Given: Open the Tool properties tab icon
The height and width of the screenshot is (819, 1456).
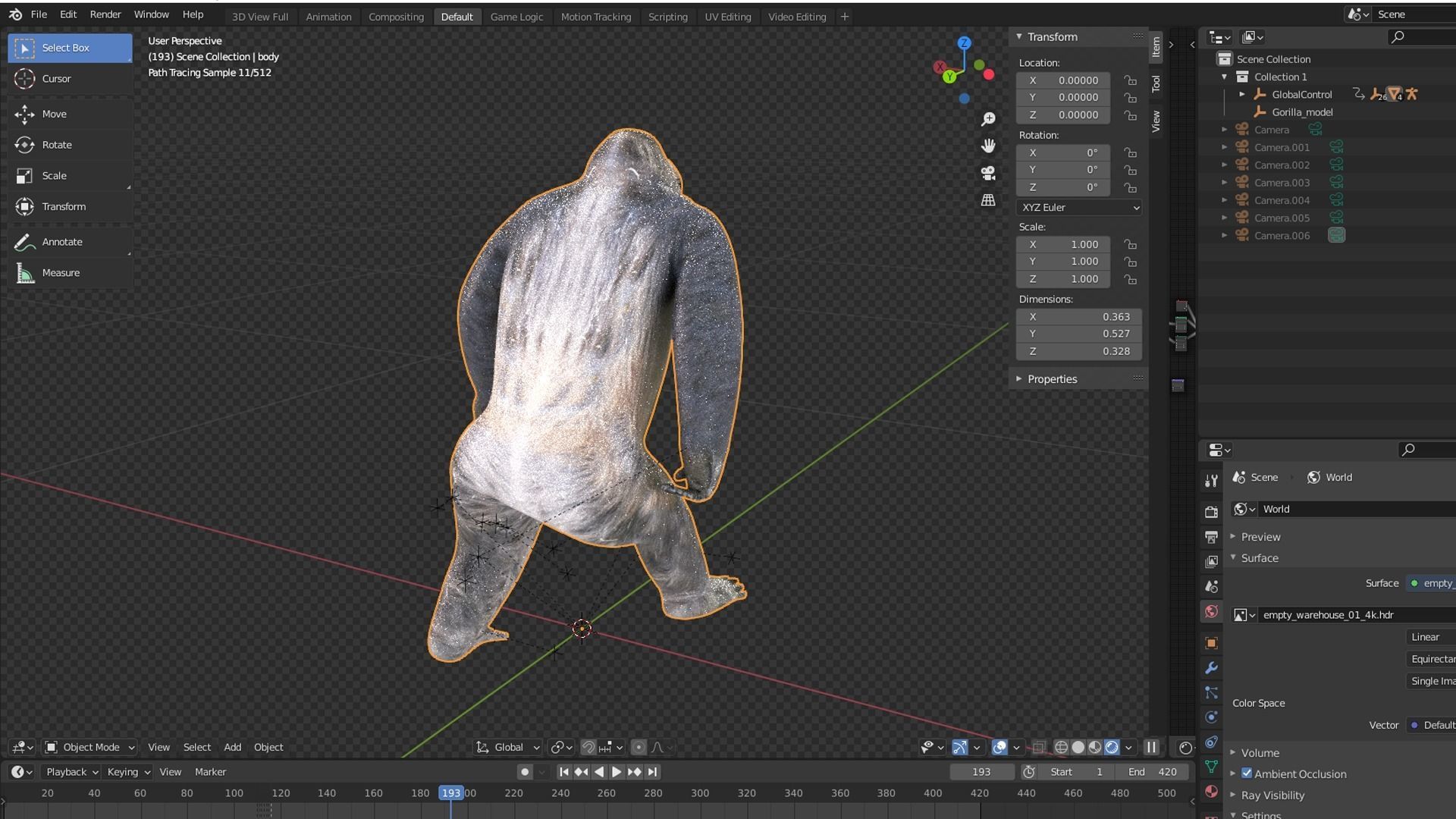Looking at the screenshot, I should [1211, 481].
